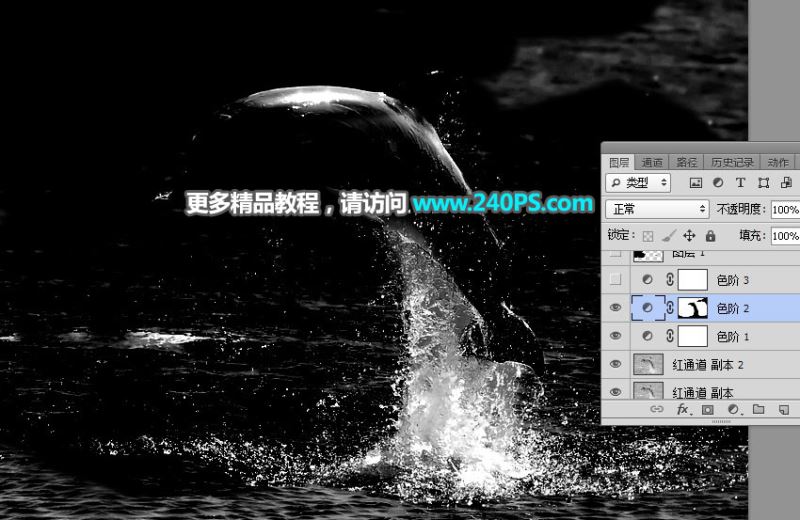This screenshot has height=520, width=800.
Task: Open the 正常 blend mode dropdown
Action: 657,209
